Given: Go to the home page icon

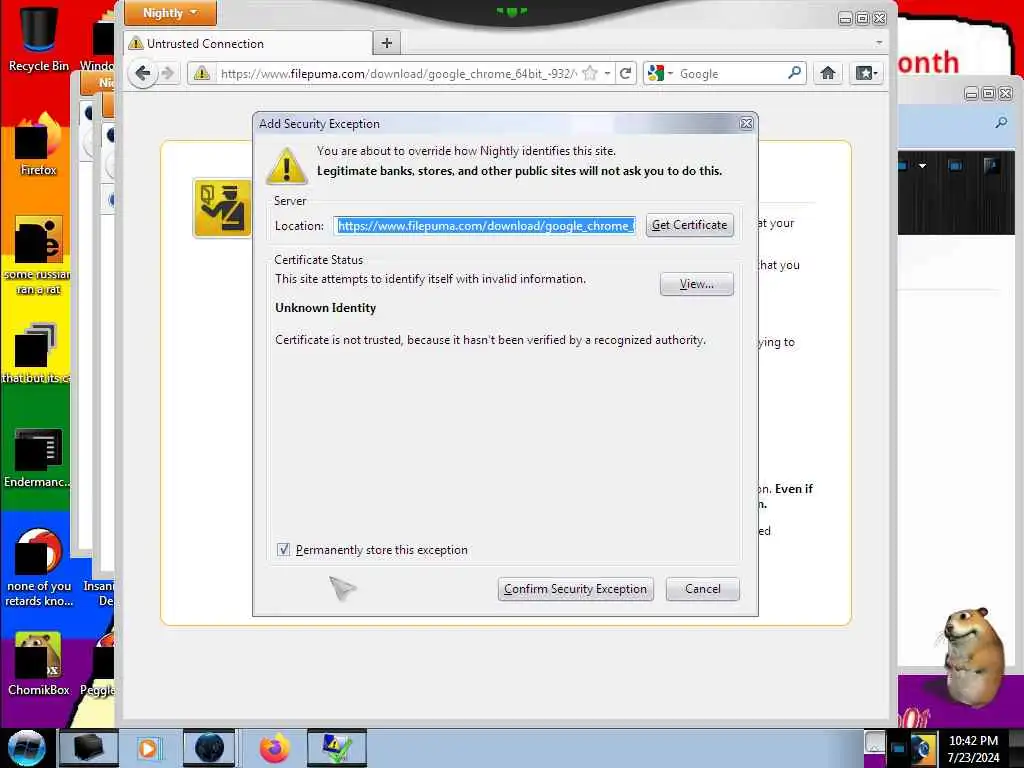Looking at the screenshot, I should point(827,73).
